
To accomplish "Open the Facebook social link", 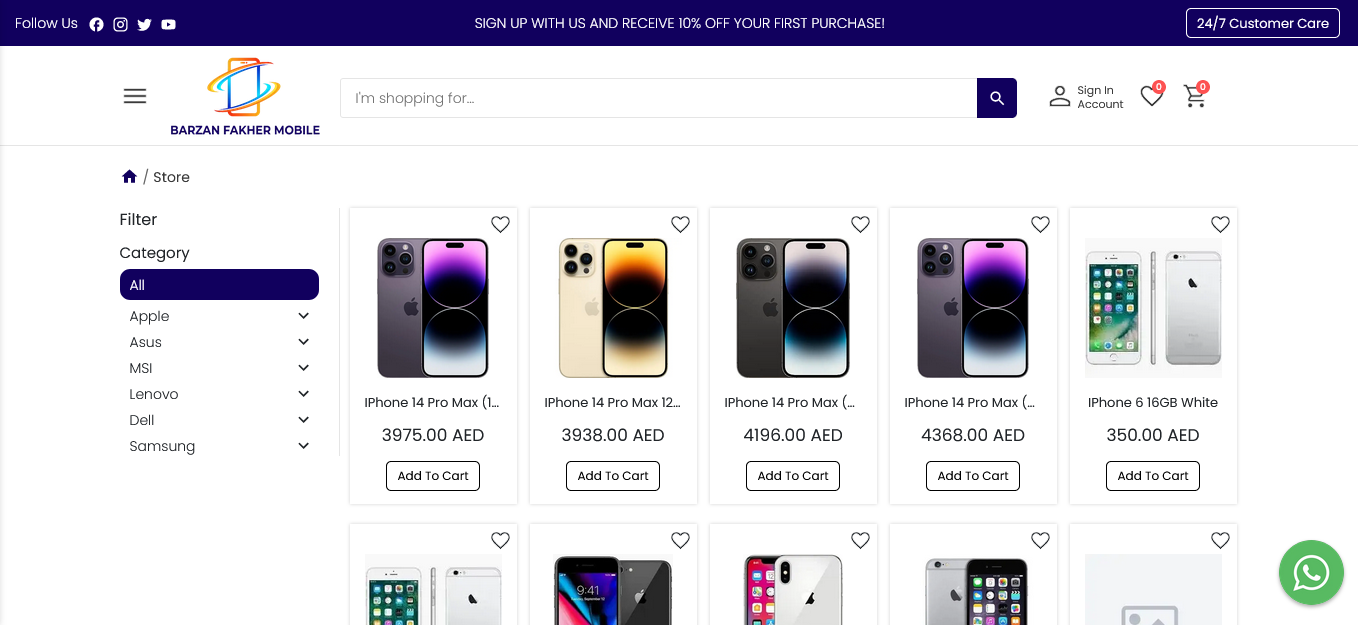I will (x=96, y=24).
